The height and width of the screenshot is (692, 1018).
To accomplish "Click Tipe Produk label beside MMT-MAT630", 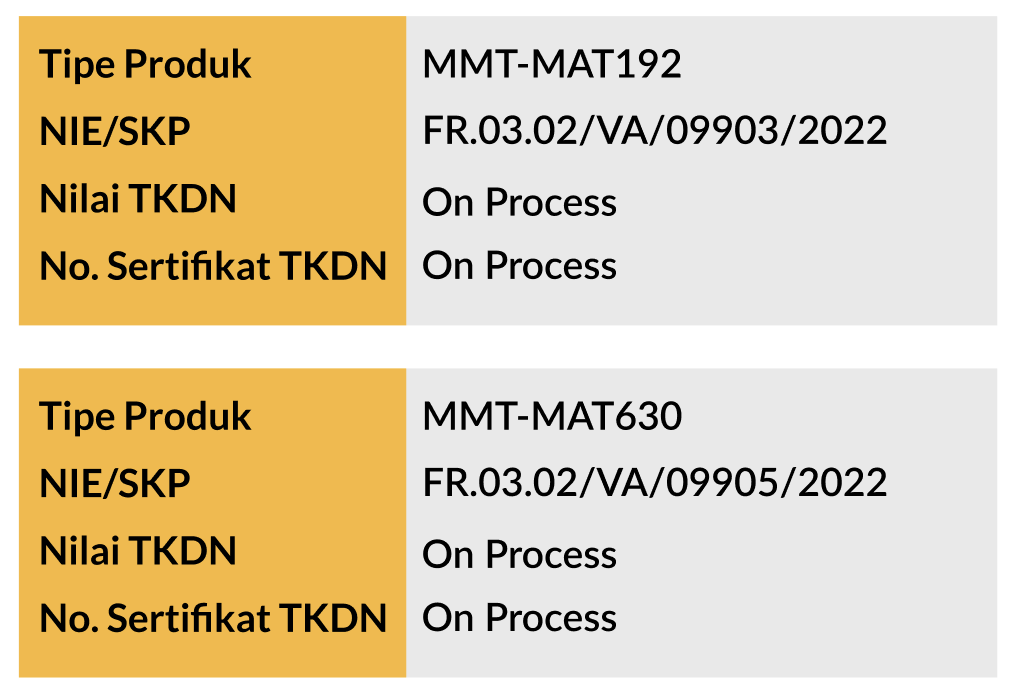I will (x=146, y=416).
